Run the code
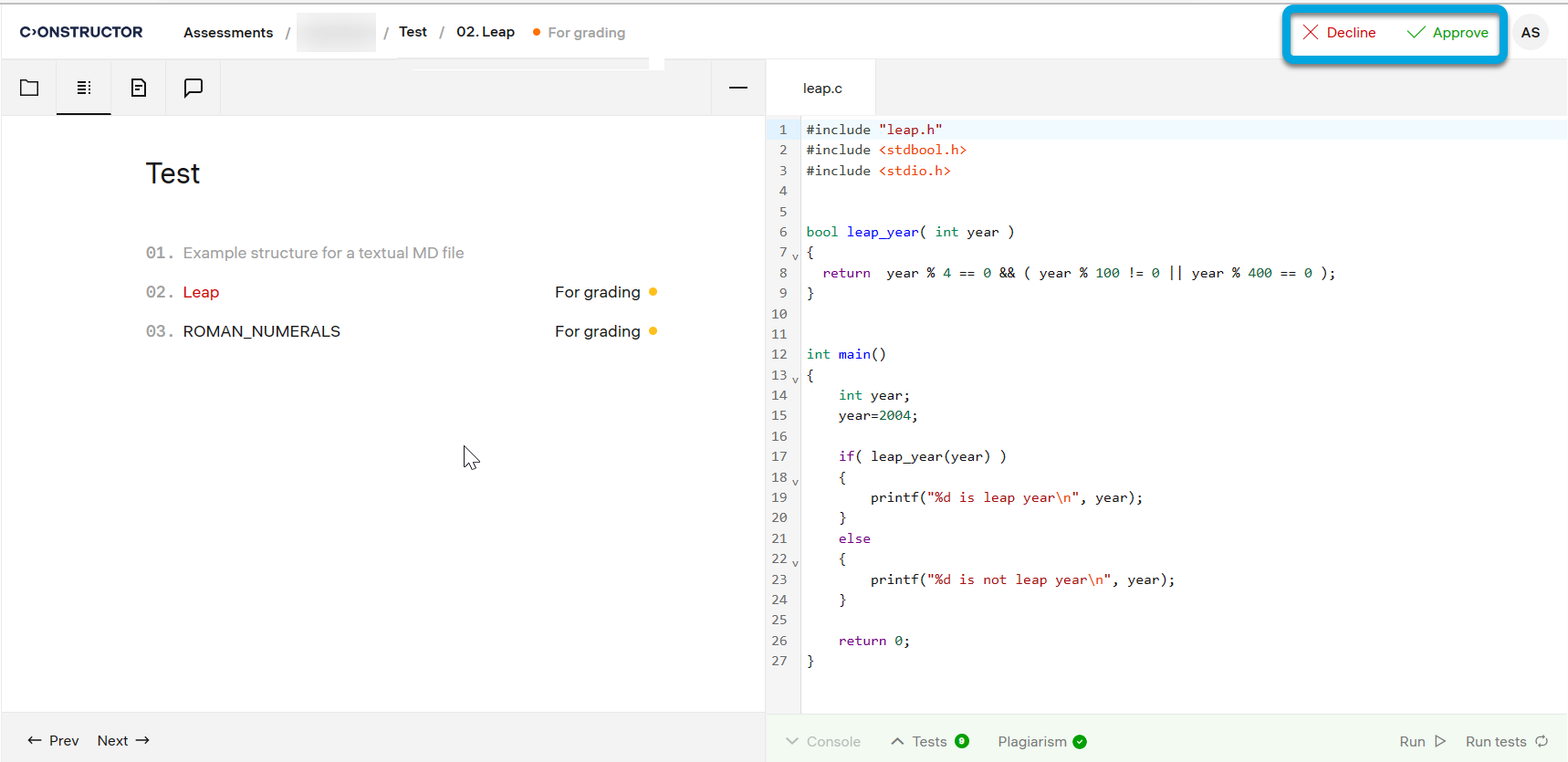The image size is (1568, 762). point(1422,742)
